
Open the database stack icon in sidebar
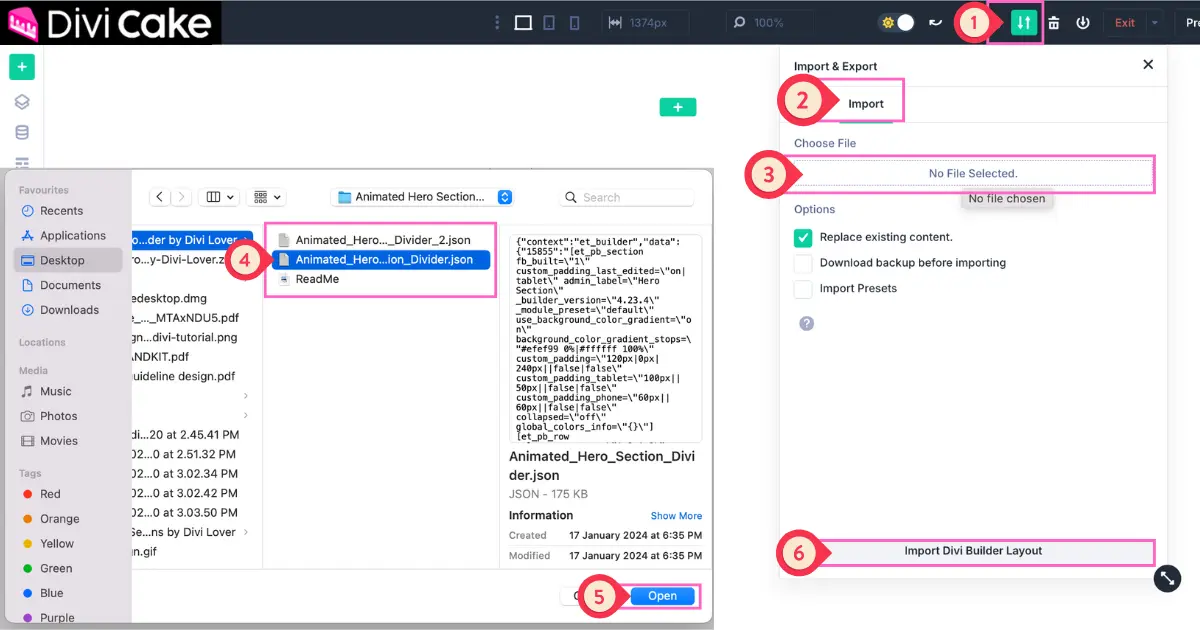pos(22,132)
